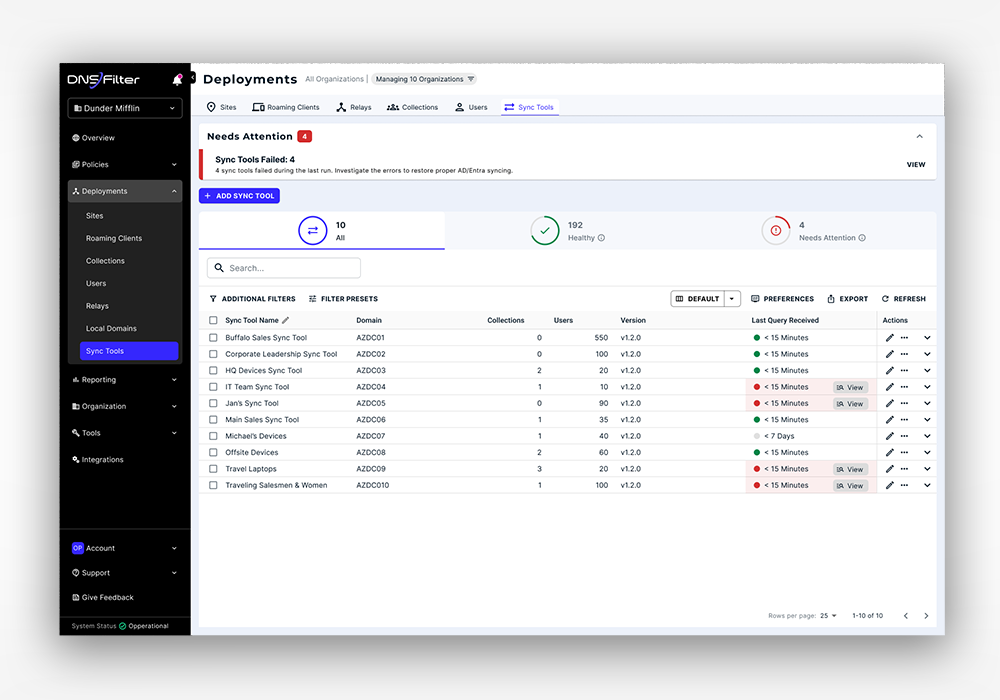Select all rows with header checkbox
1000x700 pixels.
(213, 320)
